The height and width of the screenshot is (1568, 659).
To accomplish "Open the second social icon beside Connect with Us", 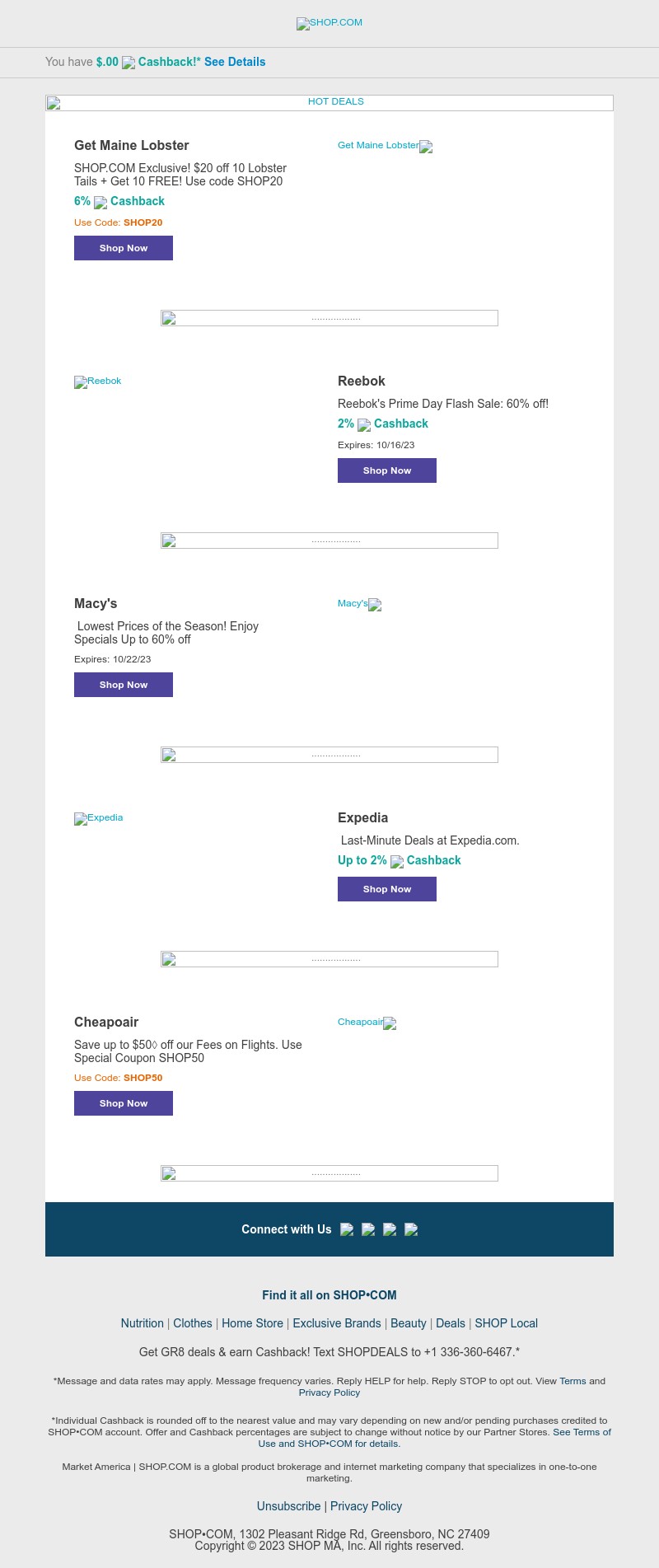I will click(368, 1229).
